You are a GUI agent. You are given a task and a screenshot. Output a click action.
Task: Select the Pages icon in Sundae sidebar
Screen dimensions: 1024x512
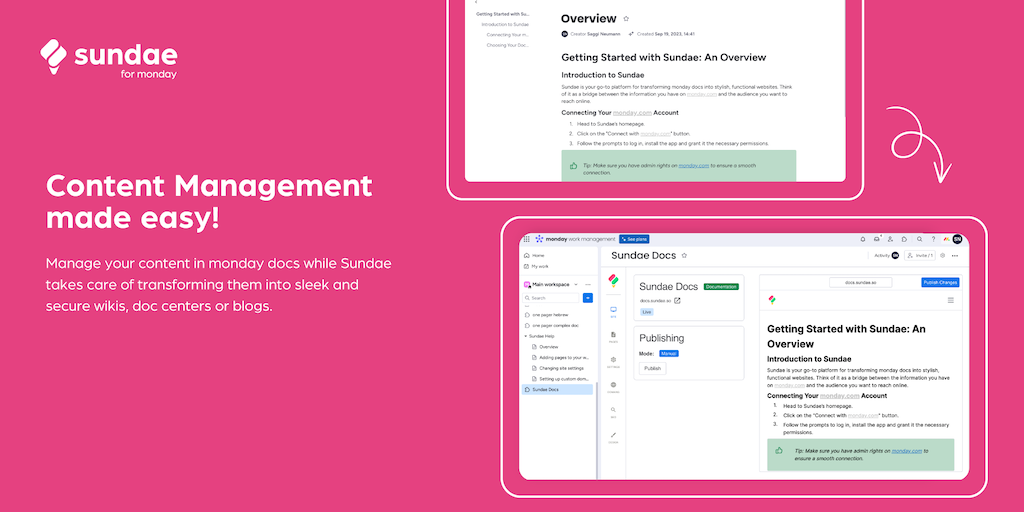click(613, 336)
